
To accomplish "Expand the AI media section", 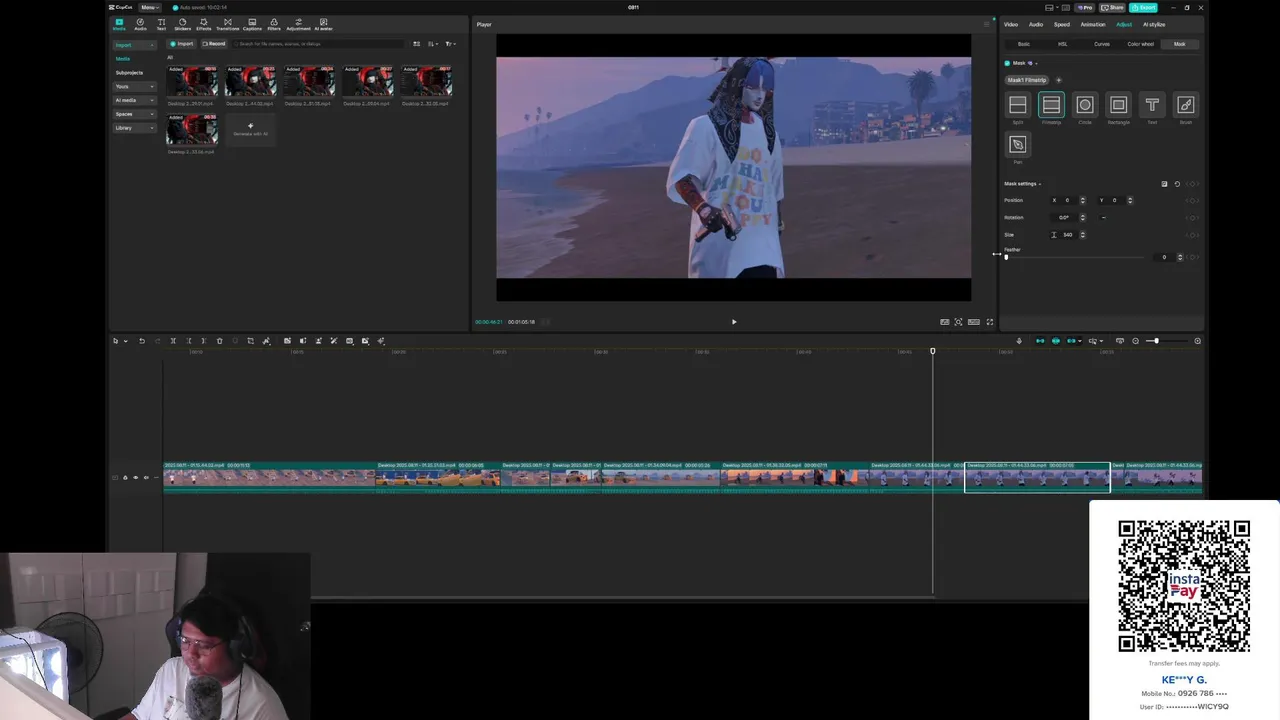I will tap(134, 100).
